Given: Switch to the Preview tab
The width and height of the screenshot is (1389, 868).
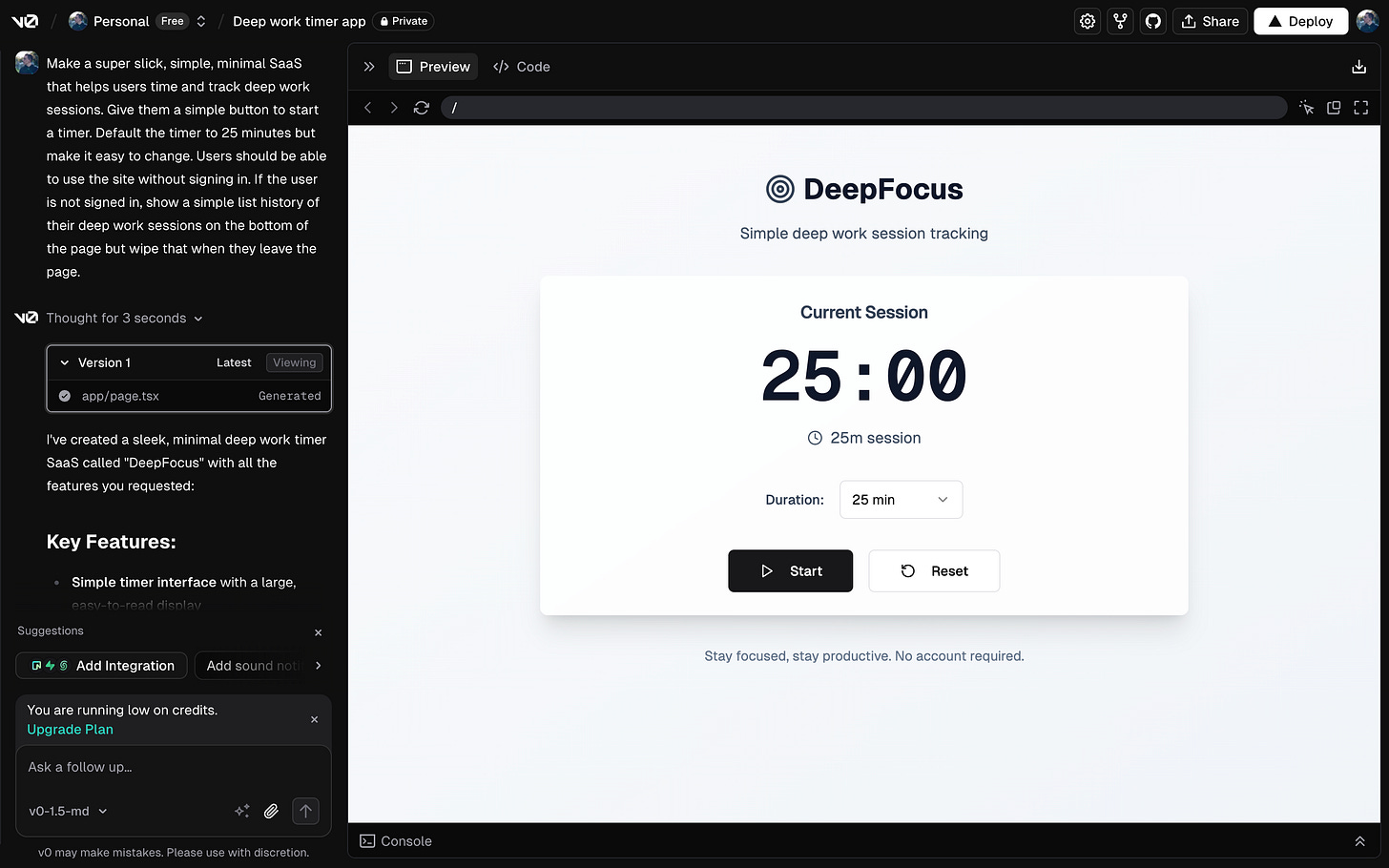Looking at the screenshot, I should point(433,67).
